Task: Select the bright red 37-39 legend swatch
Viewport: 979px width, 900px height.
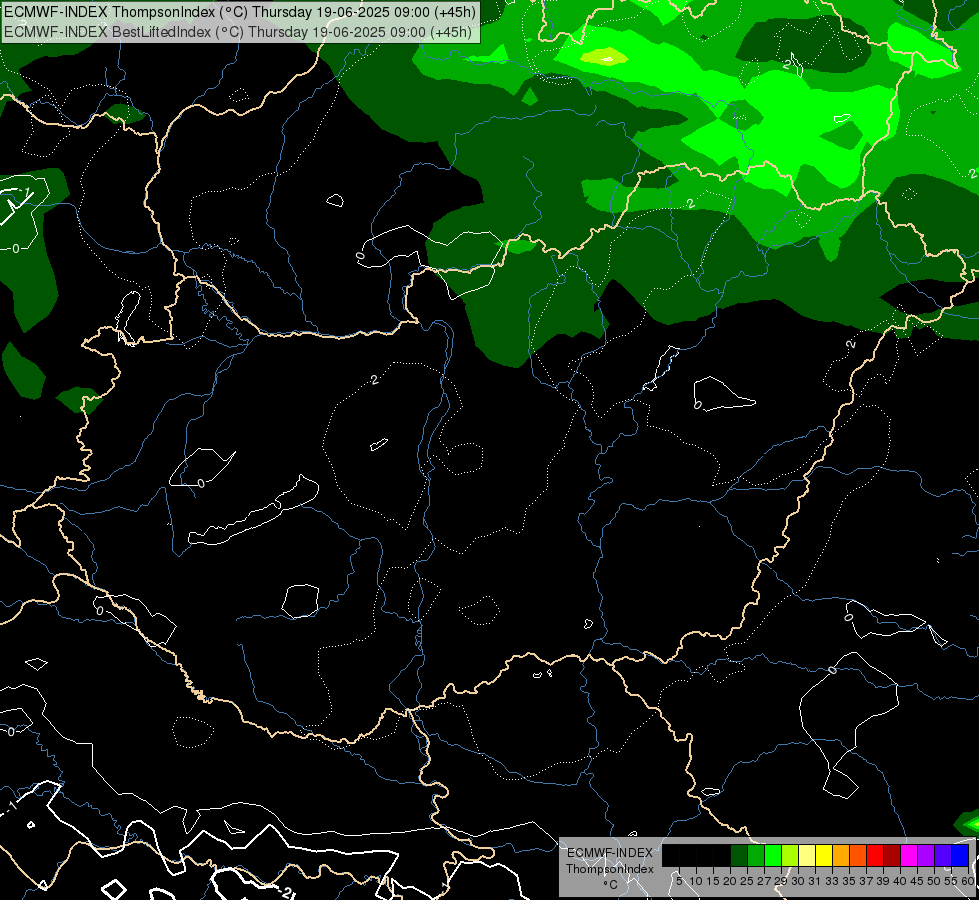Action: (875, 855)
